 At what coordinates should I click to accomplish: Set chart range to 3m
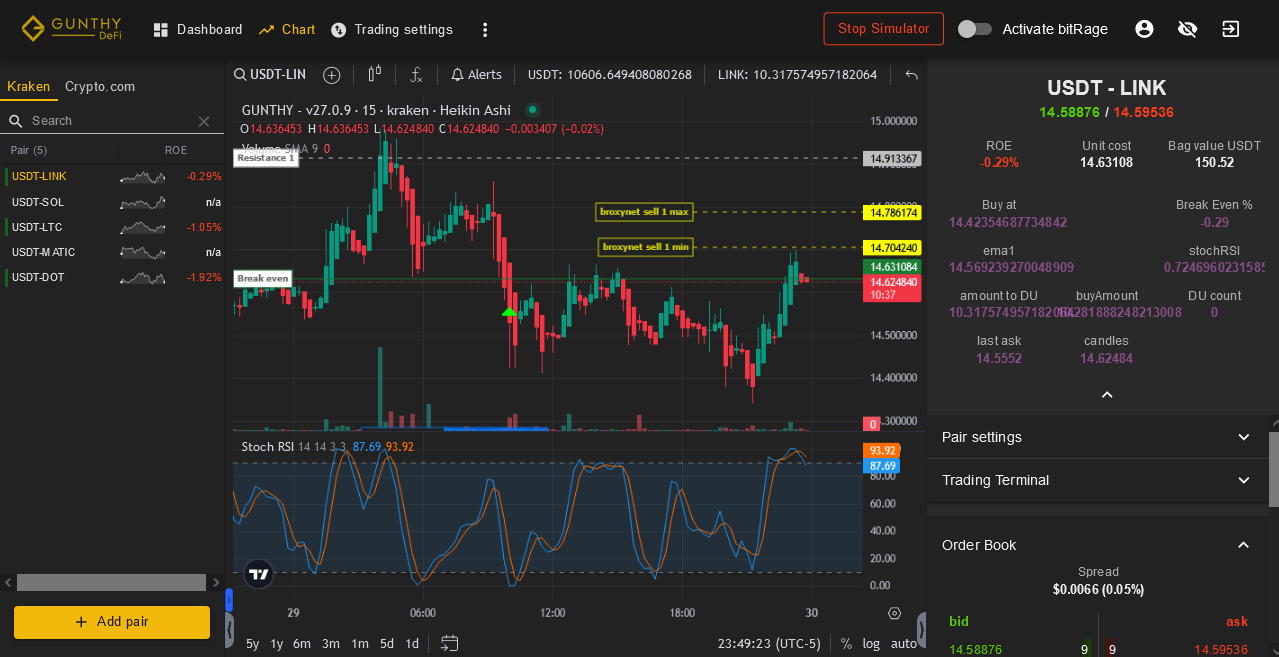331,644
